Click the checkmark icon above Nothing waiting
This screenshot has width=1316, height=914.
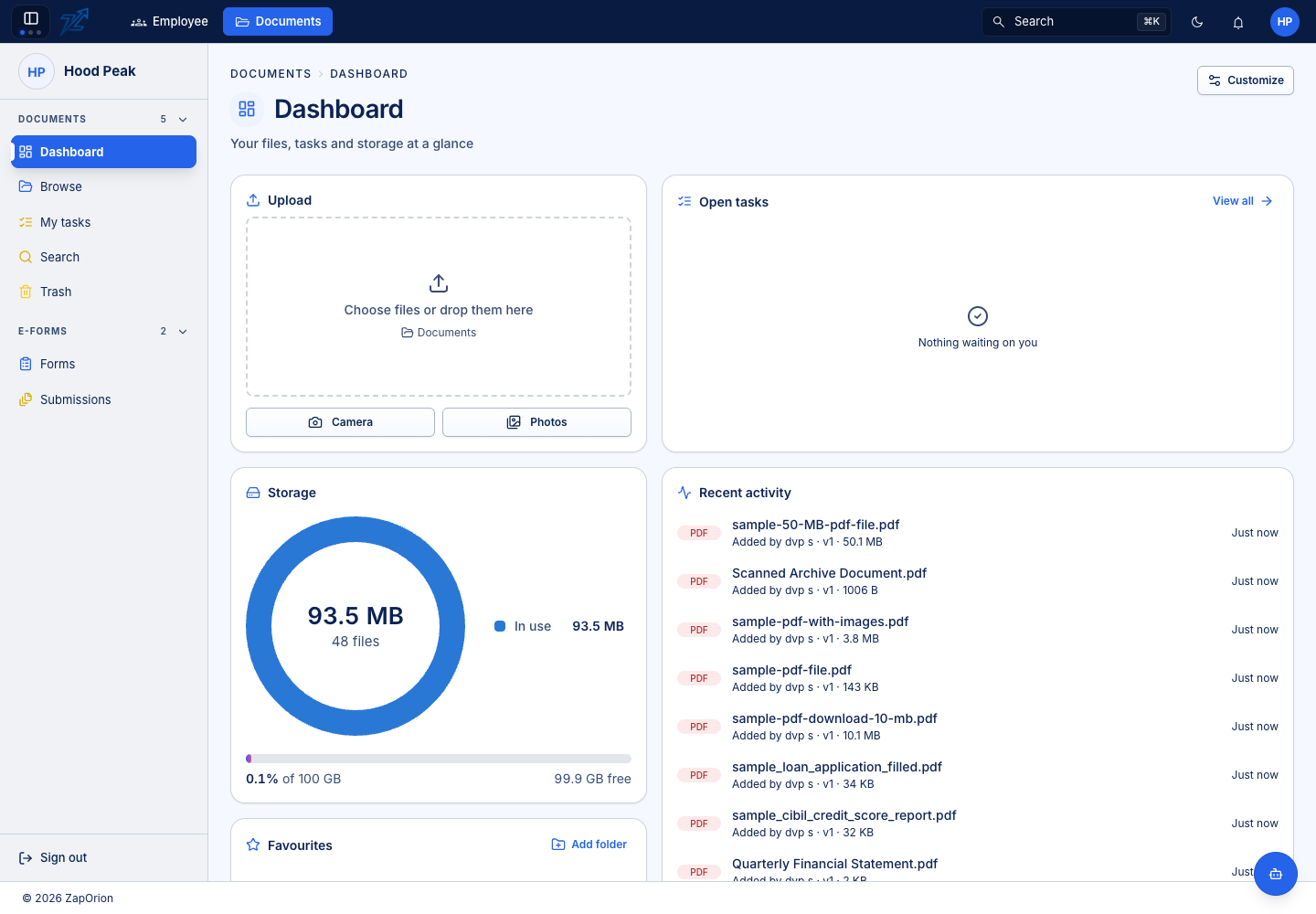(978, 316)
